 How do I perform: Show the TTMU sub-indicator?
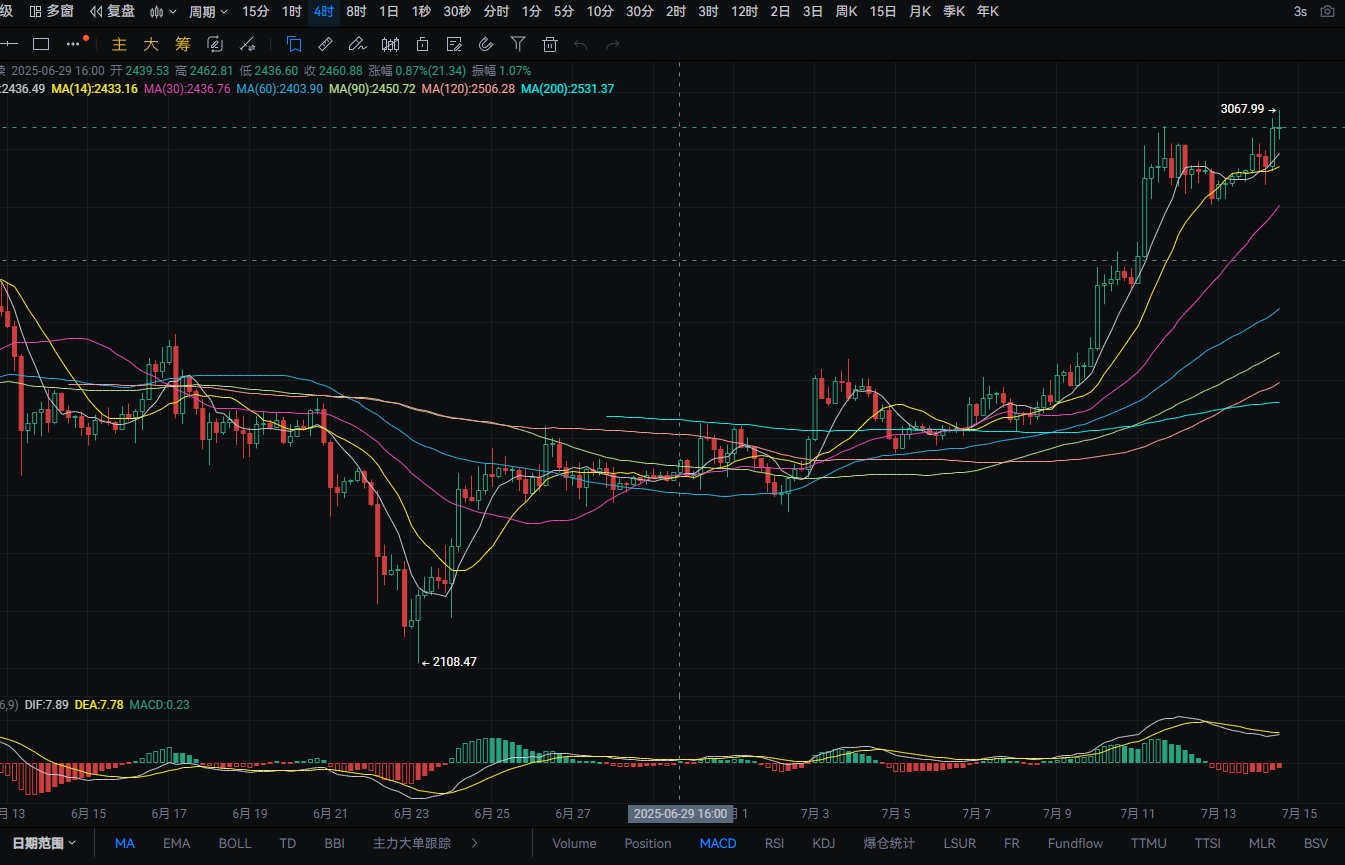coord(1149,843)
